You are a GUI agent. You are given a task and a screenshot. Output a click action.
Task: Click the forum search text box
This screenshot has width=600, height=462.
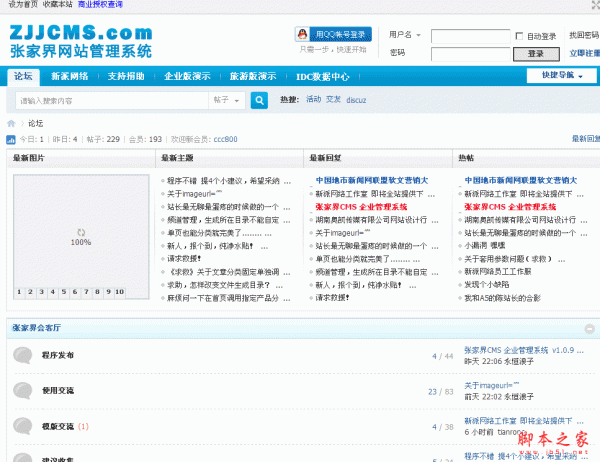(112, 101)
